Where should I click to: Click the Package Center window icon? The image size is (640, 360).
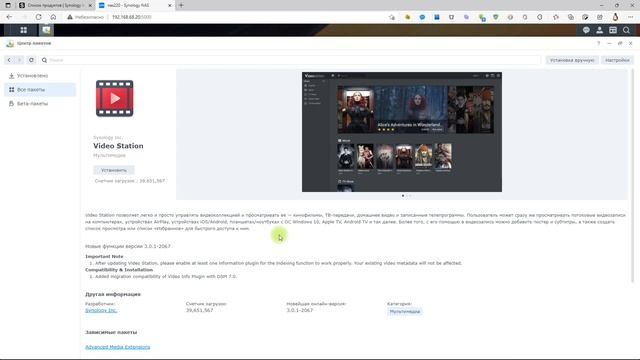coord(10,43)
